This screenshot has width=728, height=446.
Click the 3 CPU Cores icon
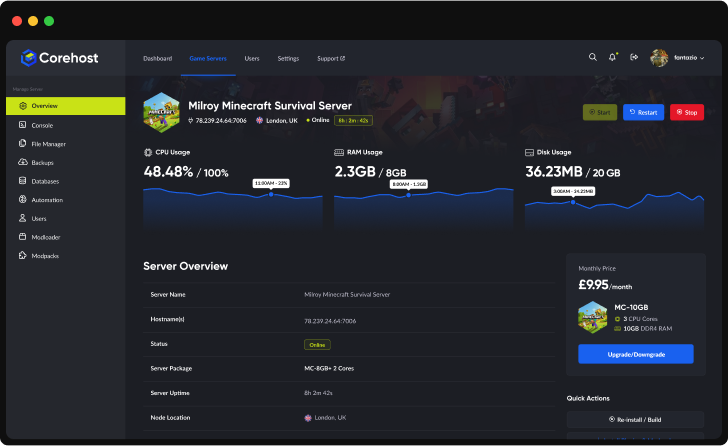[x=618, y=319]
